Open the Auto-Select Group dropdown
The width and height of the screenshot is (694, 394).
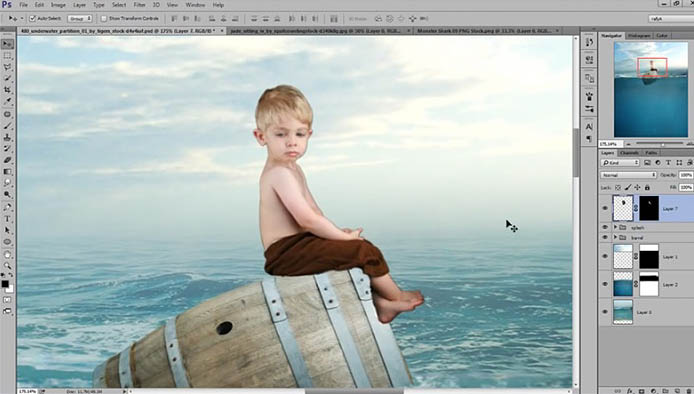[x=80, y=19]
